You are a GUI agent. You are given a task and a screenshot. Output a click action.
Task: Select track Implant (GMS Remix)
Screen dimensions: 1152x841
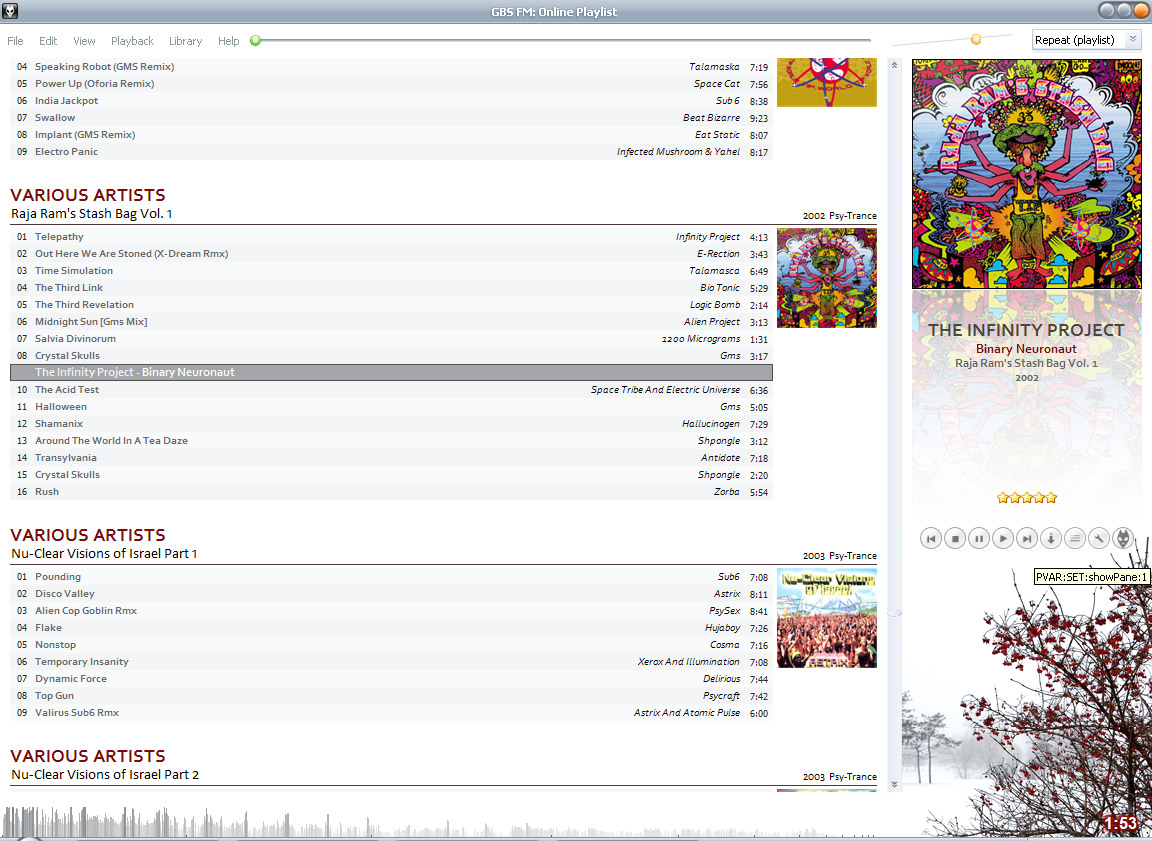pos(392,134)
